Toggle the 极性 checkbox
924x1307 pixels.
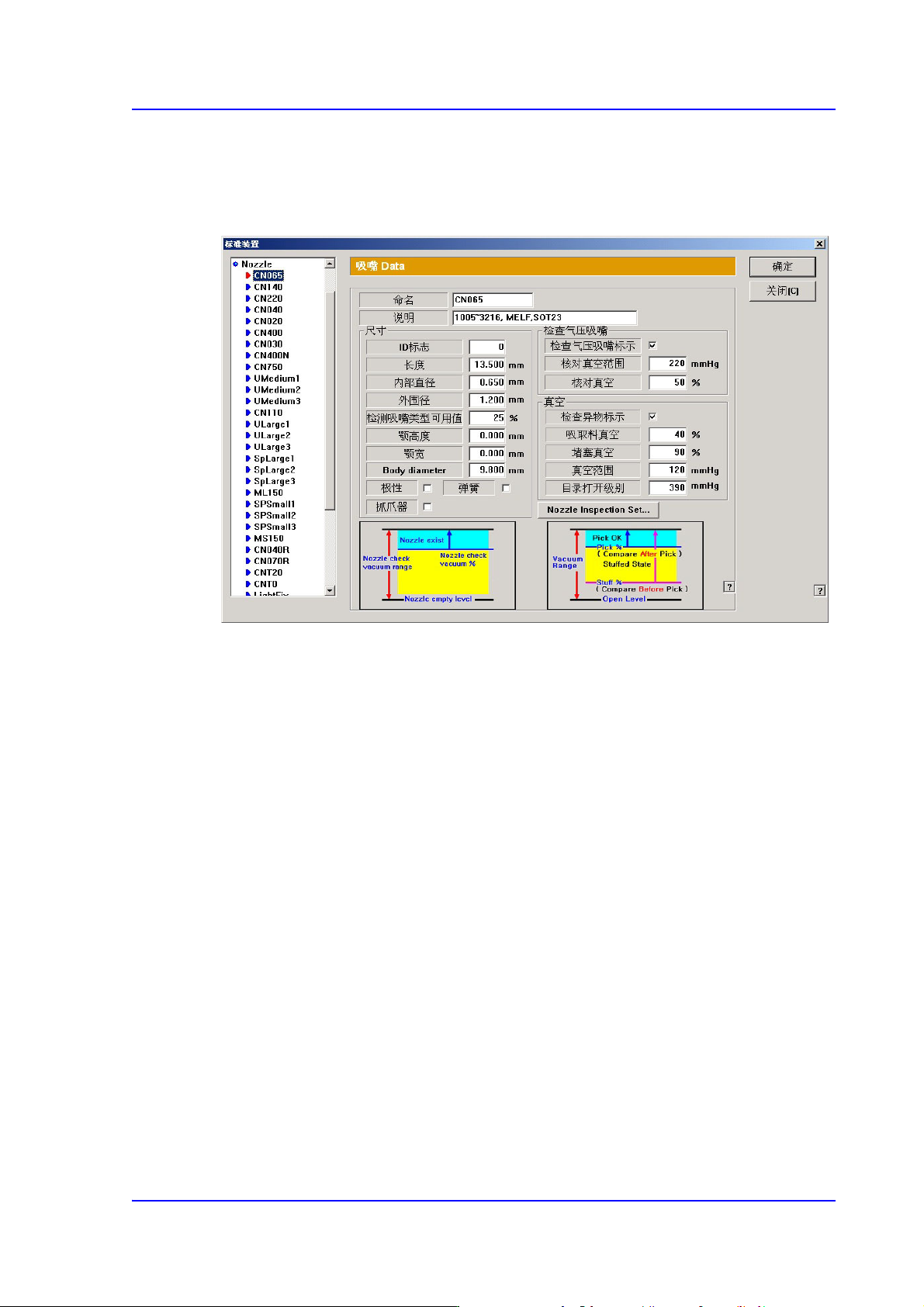pos(427,488)
